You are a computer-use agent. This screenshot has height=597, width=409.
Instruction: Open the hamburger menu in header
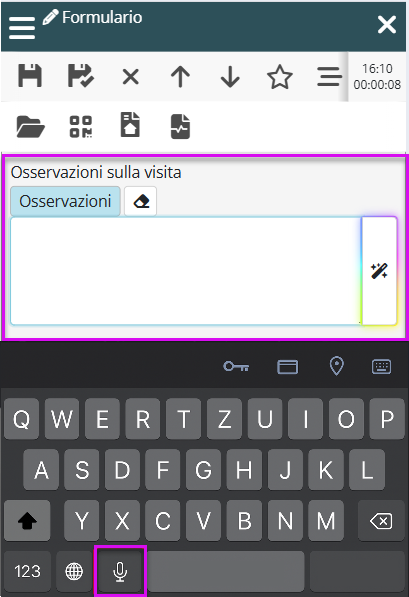[22, 28]
